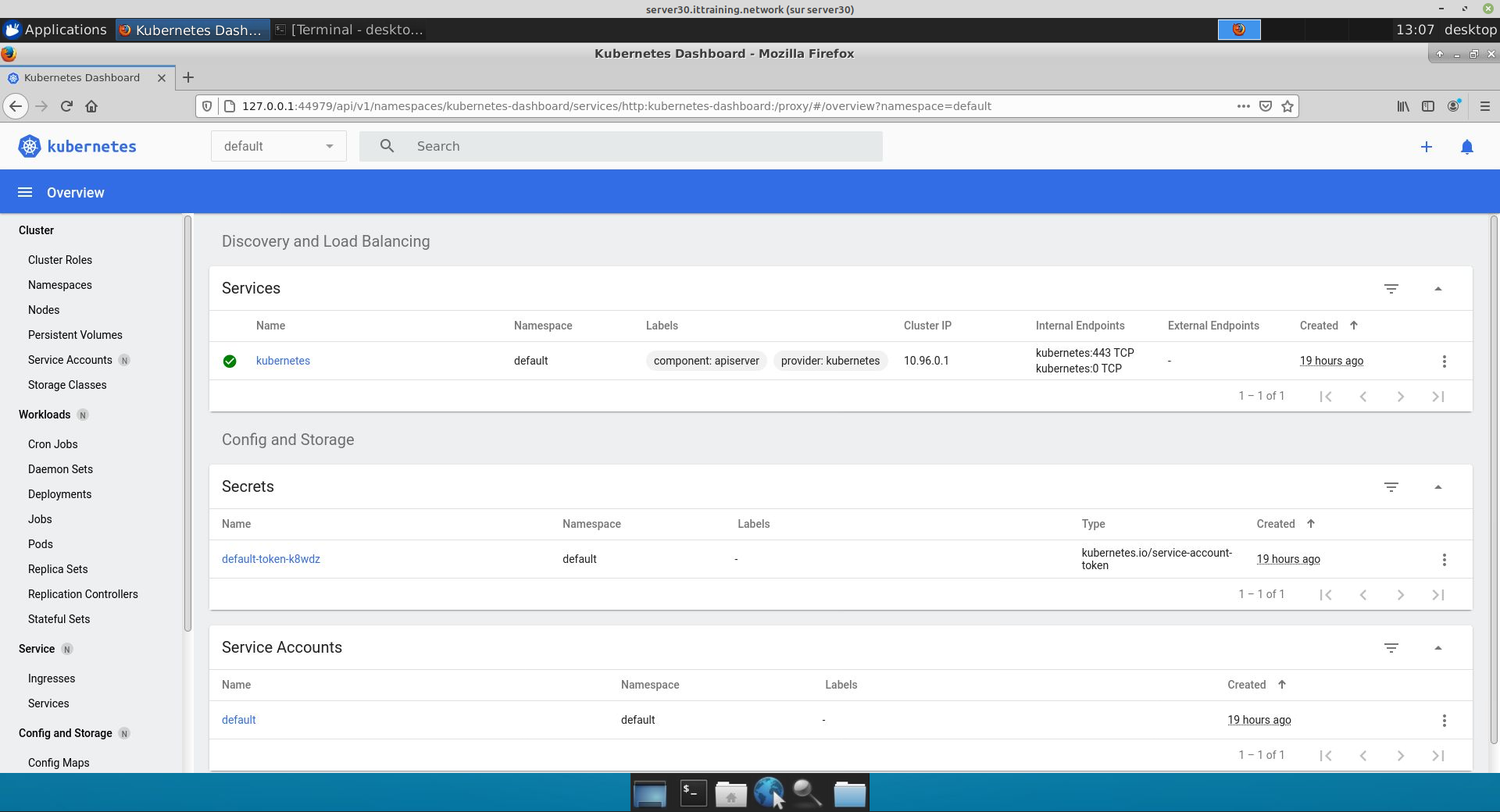Open actions menu for kubernetes service row
1500x812 pixels.
coord(1444,361)
